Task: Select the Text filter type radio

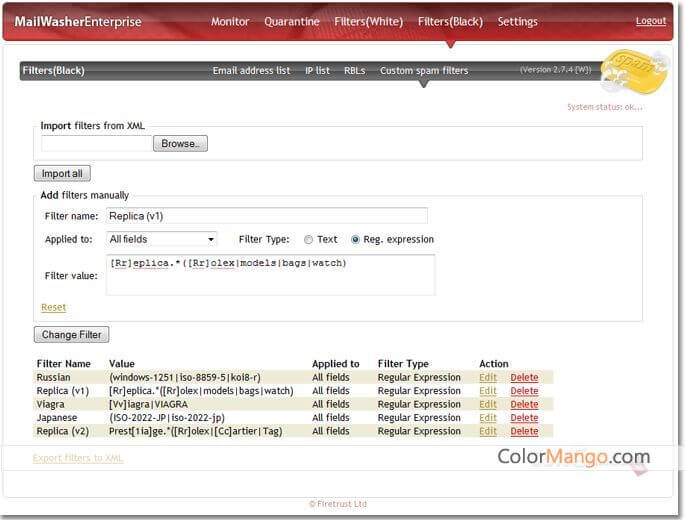Action: click(x=308, y=239)
